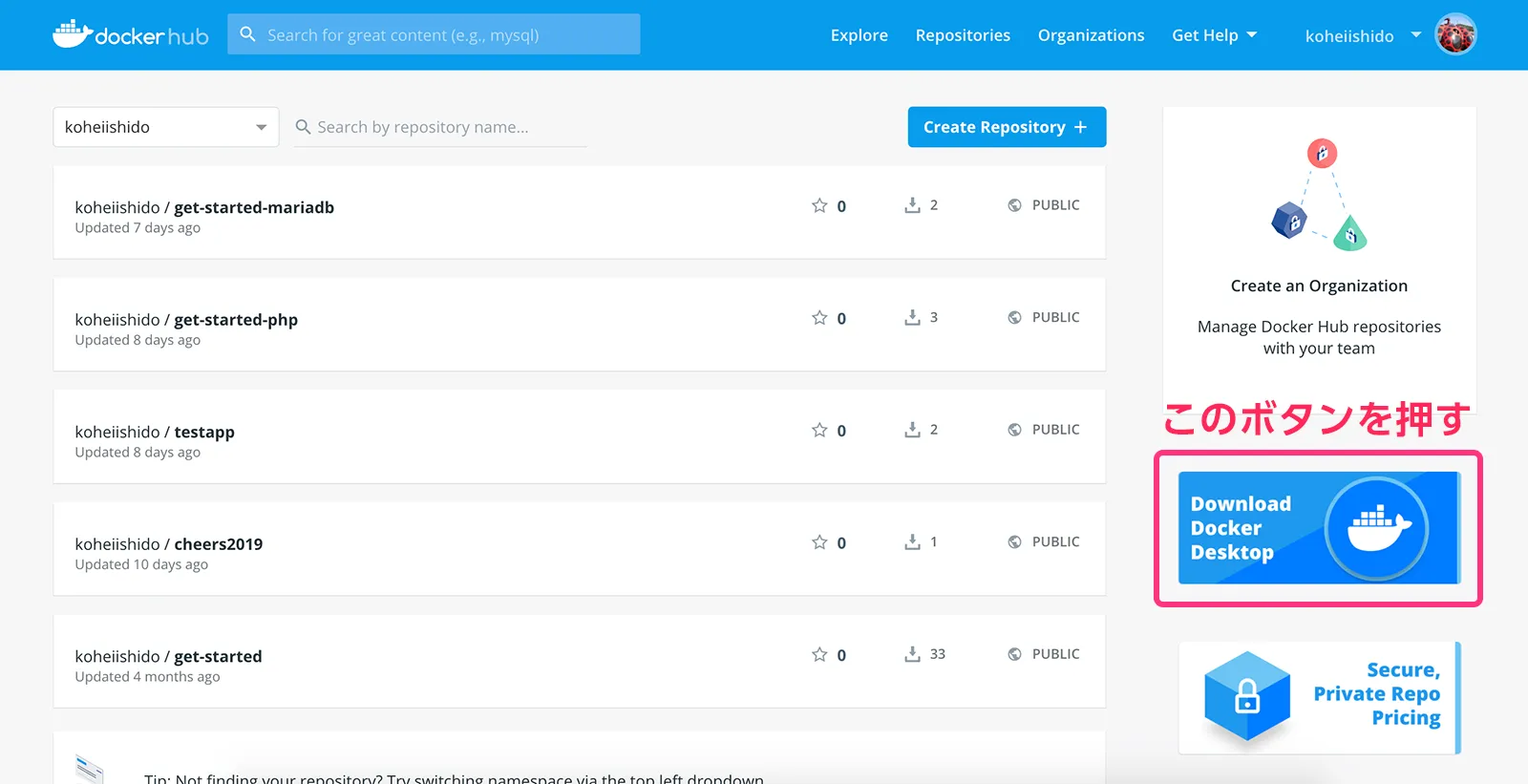The image size is (1528, 784).
Task: Click the download count 33 on get-started
Action: pyautogui.click(x=938, y=654)
